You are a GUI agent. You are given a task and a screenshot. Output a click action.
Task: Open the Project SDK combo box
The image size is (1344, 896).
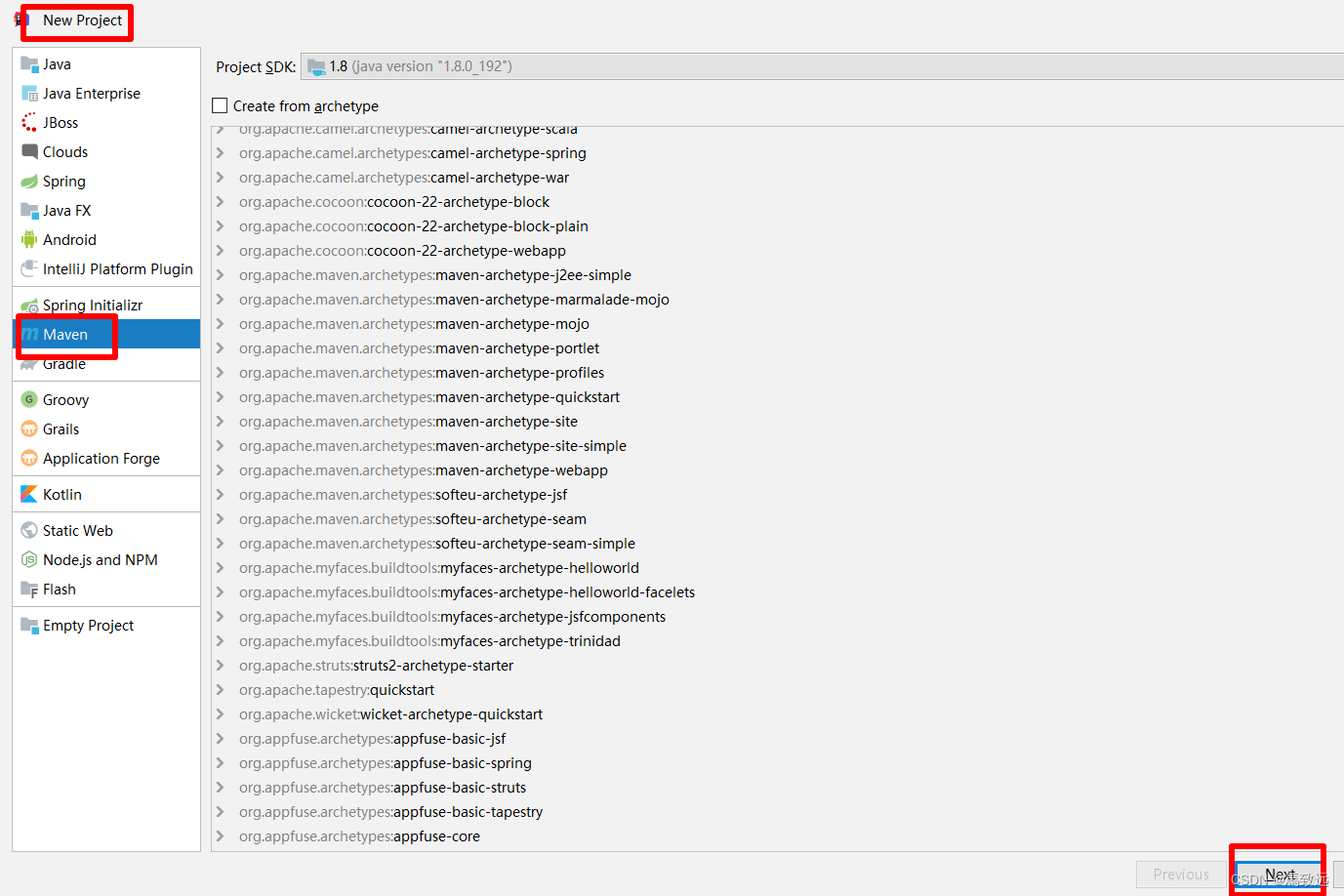(822, 66)
